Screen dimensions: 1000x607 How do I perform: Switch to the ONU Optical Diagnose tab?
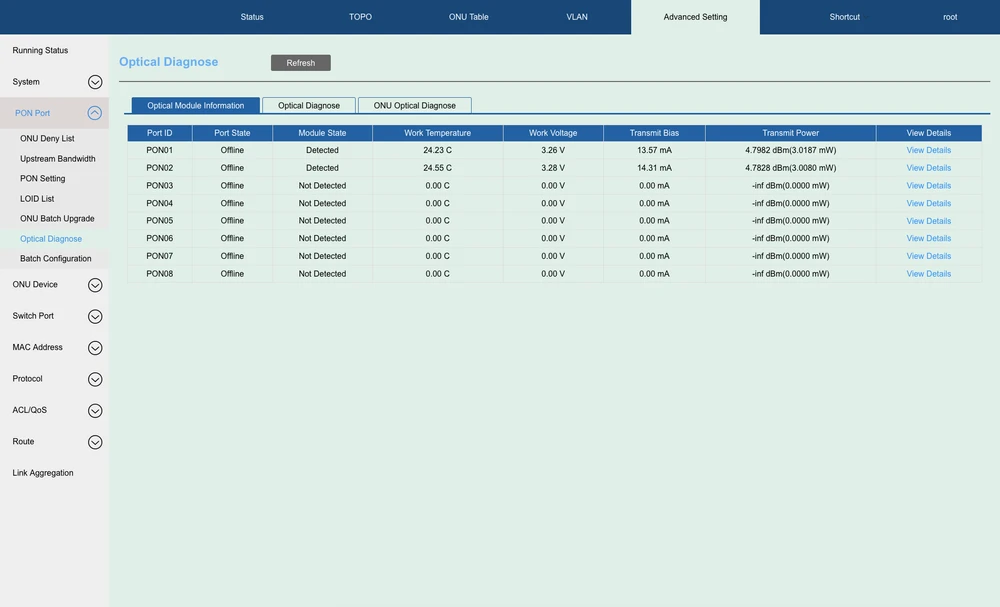[414, 105]
